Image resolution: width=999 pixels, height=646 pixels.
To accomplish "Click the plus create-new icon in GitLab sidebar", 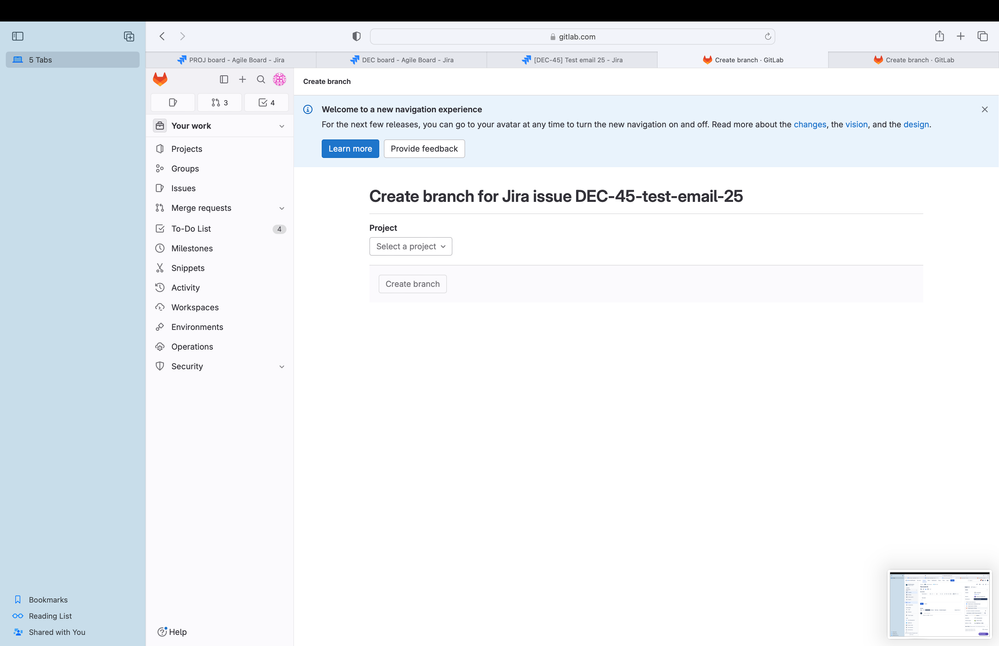I will click(x=242, y=80).
